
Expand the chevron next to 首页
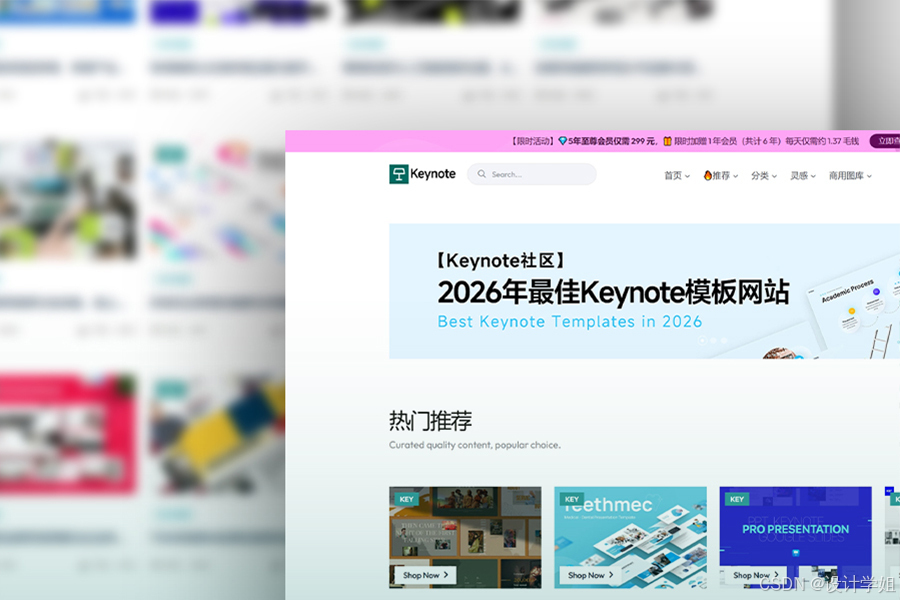click(x=687, y=176)
